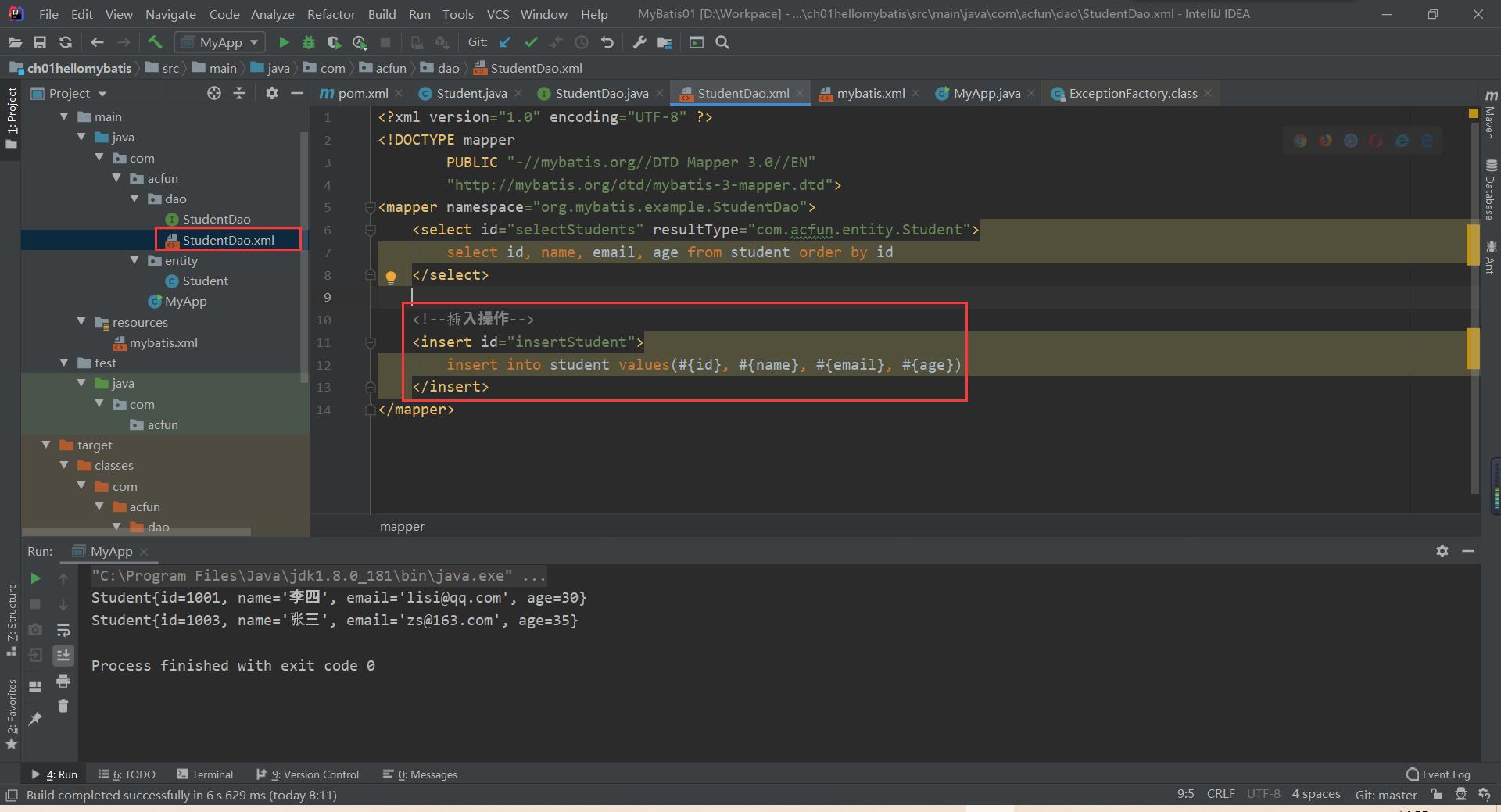The width and height of the screenshot is (1501, 812).
Task: Click the Git rollback undo icon
Action: [x=607, y=42]
